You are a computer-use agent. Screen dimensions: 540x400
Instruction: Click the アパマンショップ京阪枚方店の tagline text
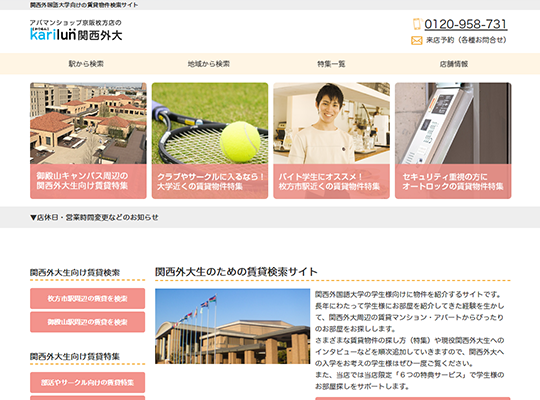(x=75, y=23)
